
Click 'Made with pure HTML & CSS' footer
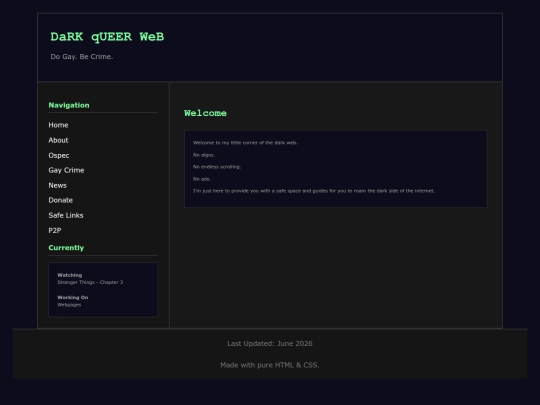click(x=270, y=365)
